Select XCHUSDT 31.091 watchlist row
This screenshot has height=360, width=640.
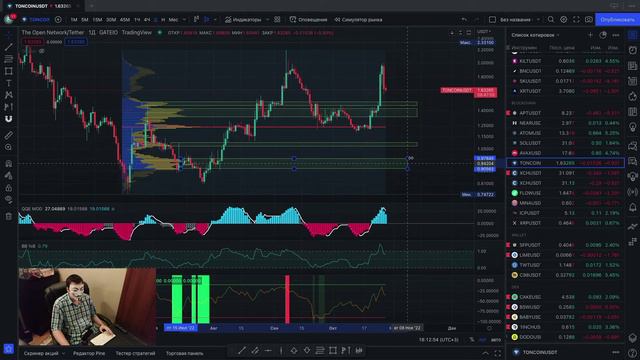click(565, 173)
